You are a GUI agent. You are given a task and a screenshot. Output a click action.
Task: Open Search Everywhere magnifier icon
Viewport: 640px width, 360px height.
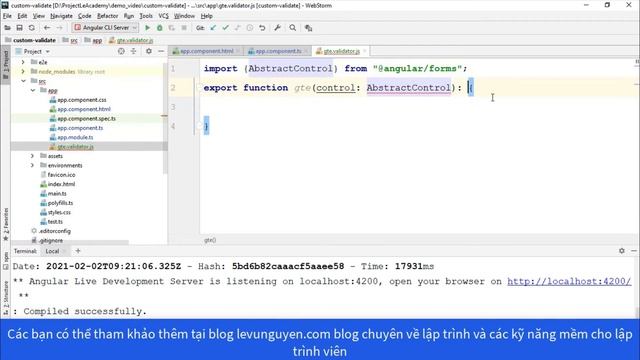pyautogui.click(x=293, y=28)
